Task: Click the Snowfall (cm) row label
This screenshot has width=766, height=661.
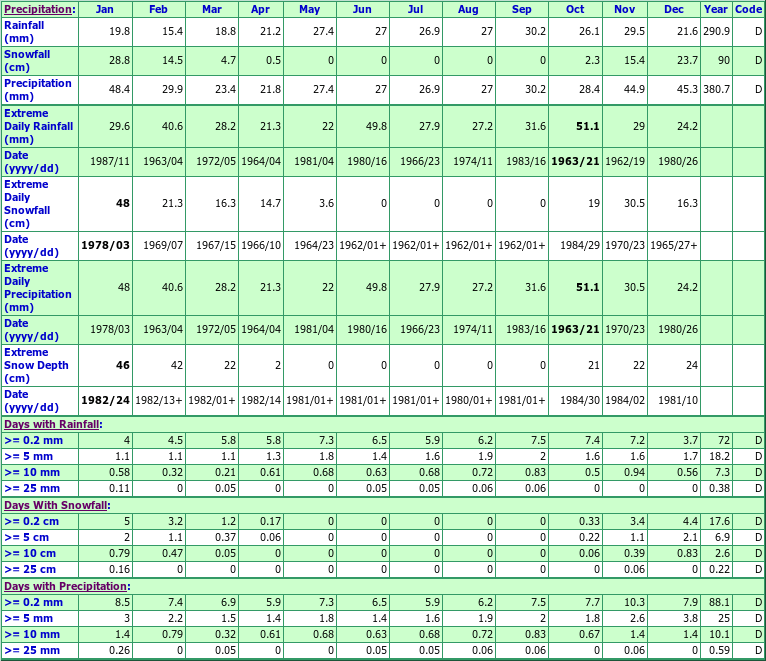Action: click(x=27, y=60)
